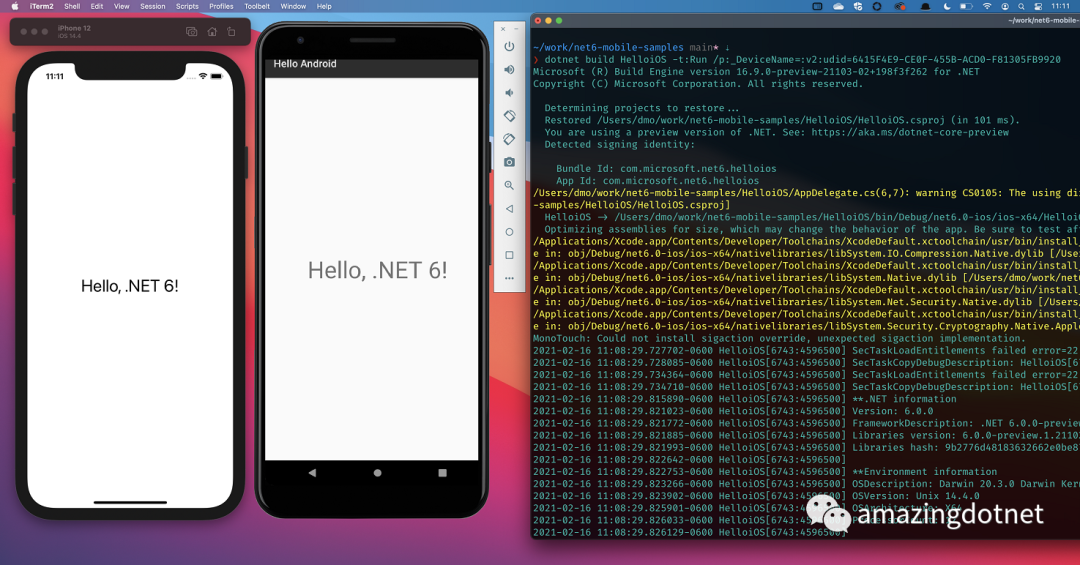The image size is (1080, 565).
Task: Minimize the Android emulator toolbar
Action: point(516,29)
